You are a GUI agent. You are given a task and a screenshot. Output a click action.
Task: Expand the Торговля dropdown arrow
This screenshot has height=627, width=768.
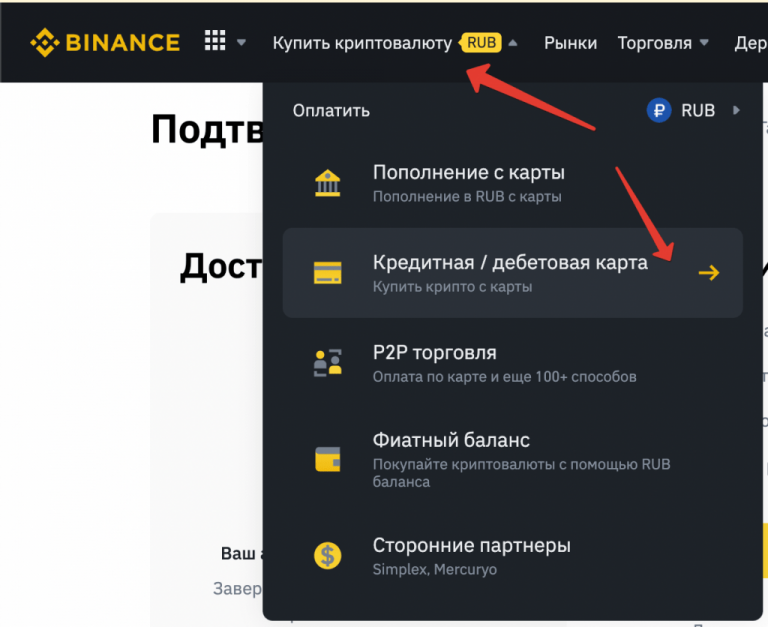tap(704, 43)
